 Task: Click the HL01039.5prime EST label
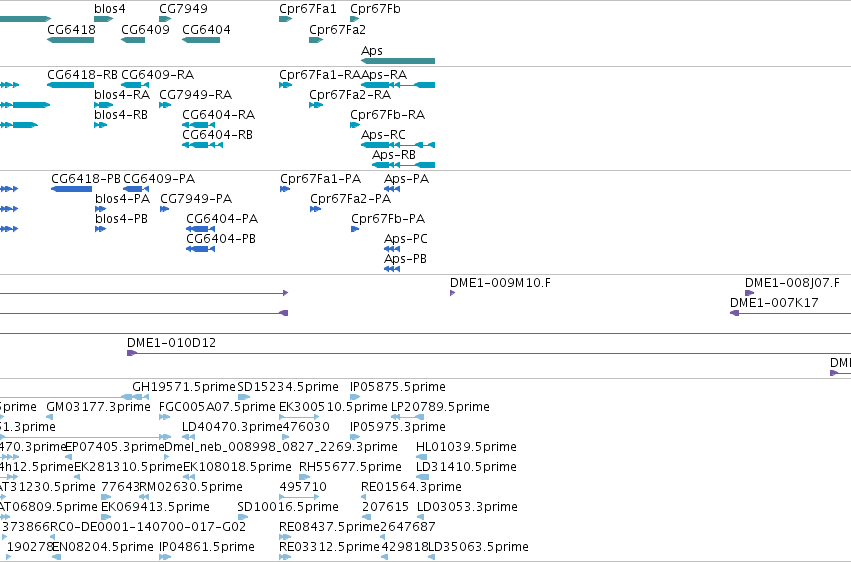(466, 447)
